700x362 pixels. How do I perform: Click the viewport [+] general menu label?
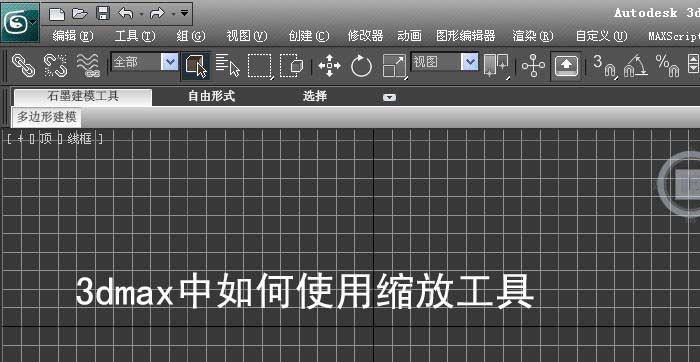[20, 139]
